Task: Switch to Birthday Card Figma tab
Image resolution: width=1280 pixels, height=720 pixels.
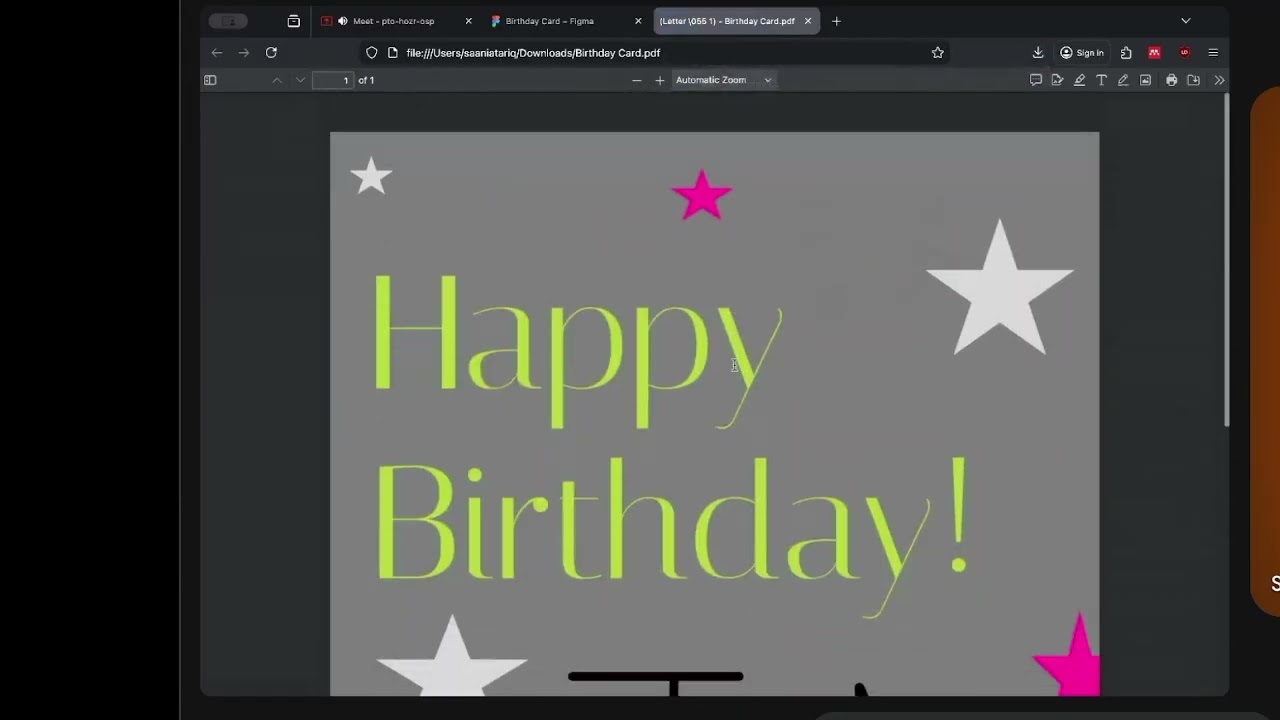Action: point(565,21)
